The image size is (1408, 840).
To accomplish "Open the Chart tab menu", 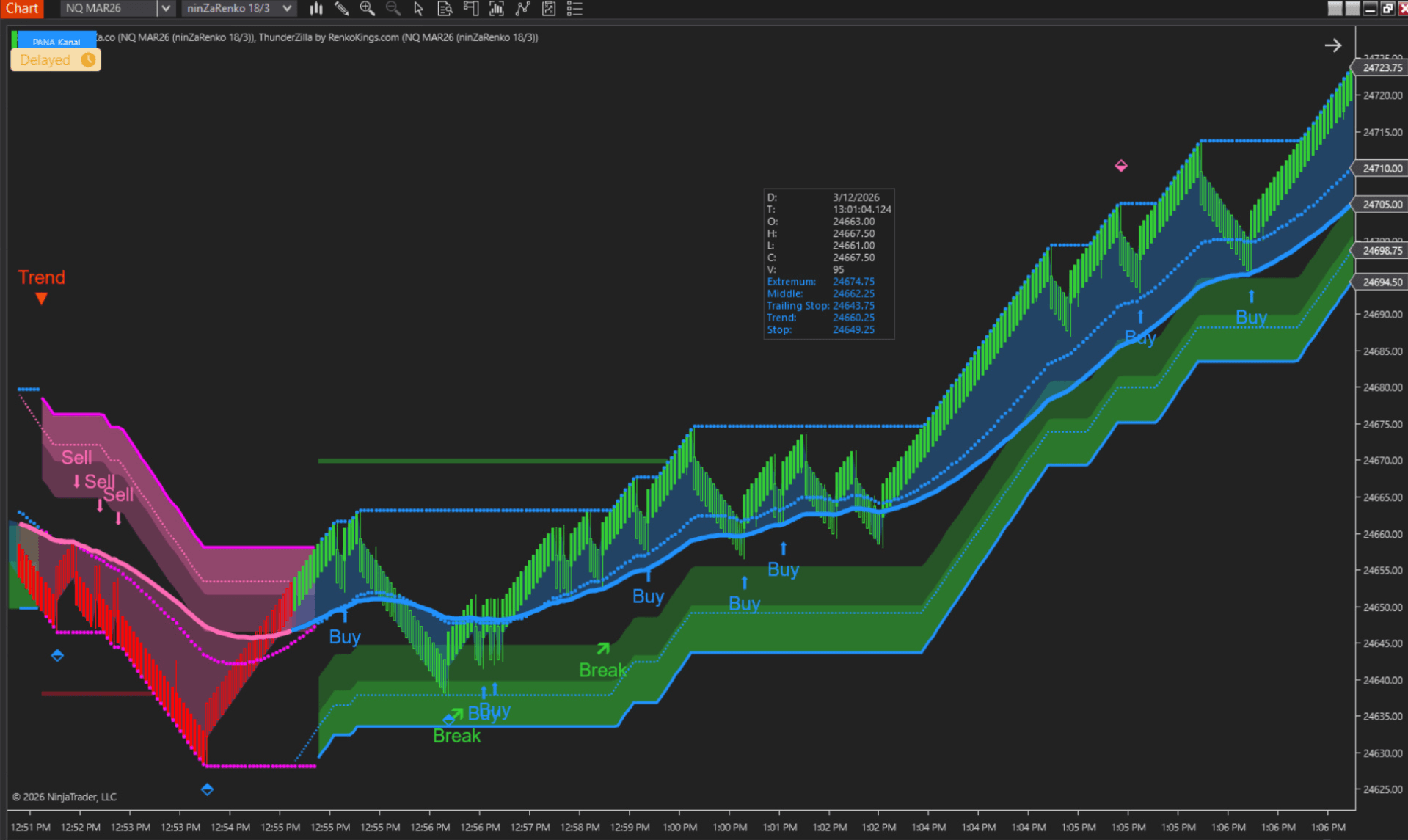I will (22, 9).
